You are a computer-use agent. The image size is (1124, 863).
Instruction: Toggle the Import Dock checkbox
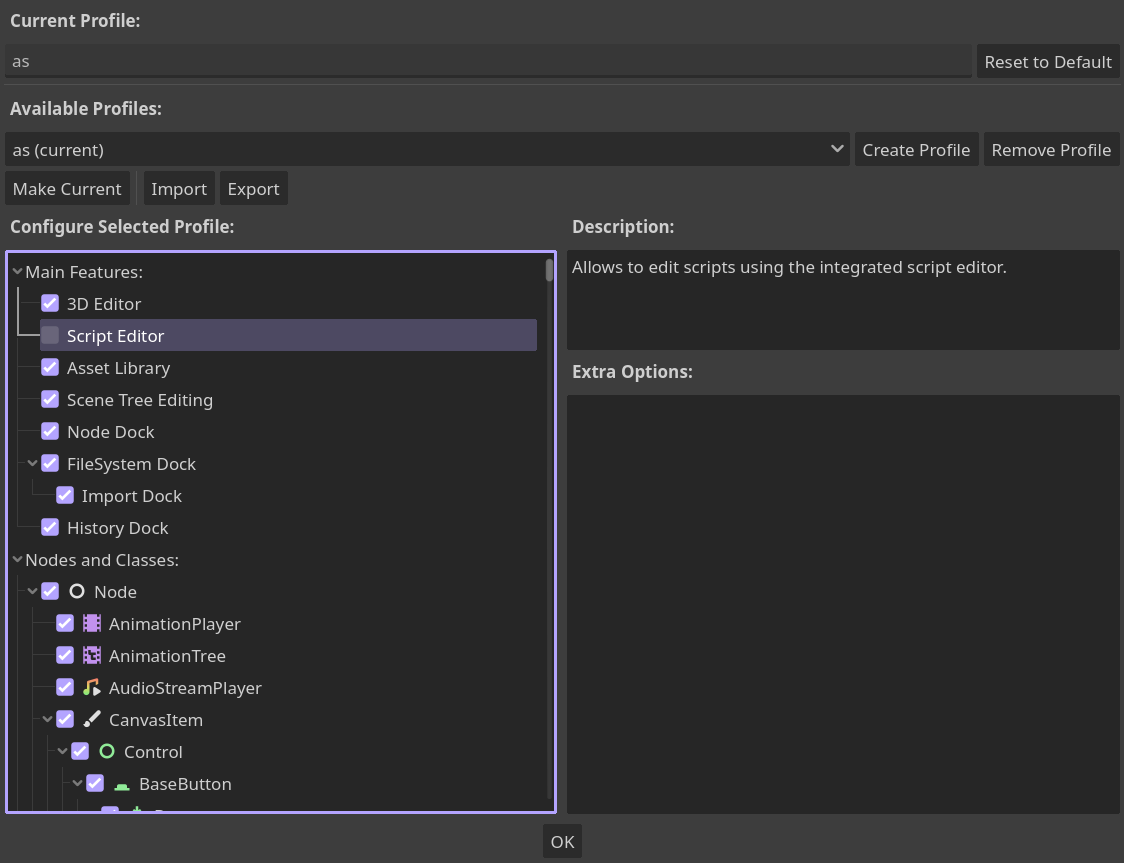tap(65, 495)
